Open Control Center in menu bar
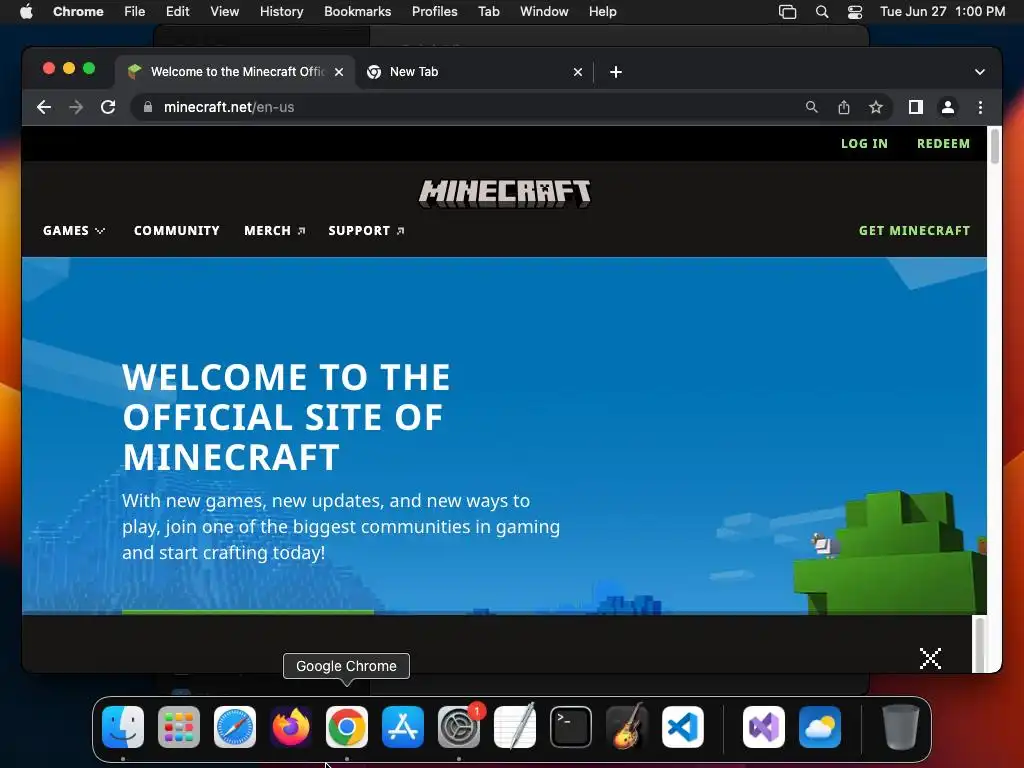1024x768 pixels. [x=855, y=12]
